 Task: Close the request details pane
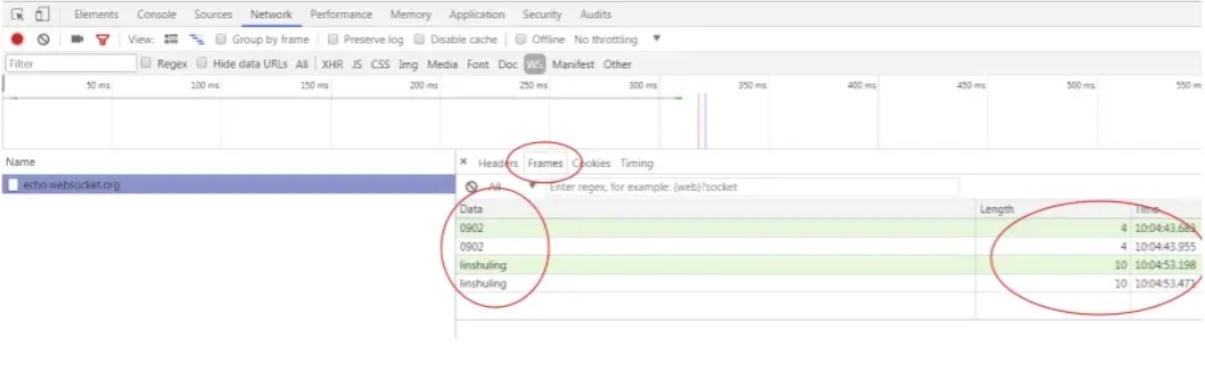point(464,162)
